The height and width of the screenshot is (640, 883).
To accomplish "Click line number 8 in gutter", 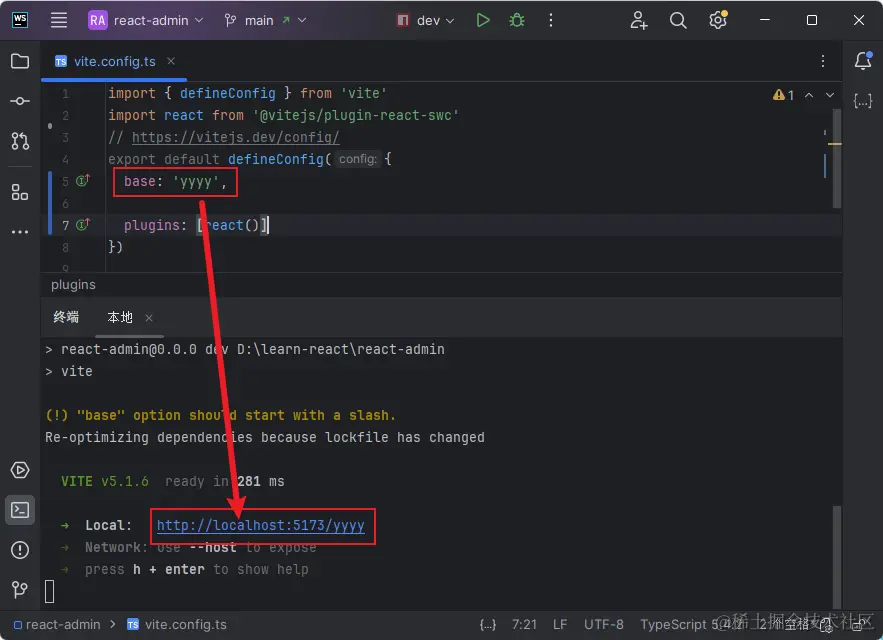I will coord(65,247).
